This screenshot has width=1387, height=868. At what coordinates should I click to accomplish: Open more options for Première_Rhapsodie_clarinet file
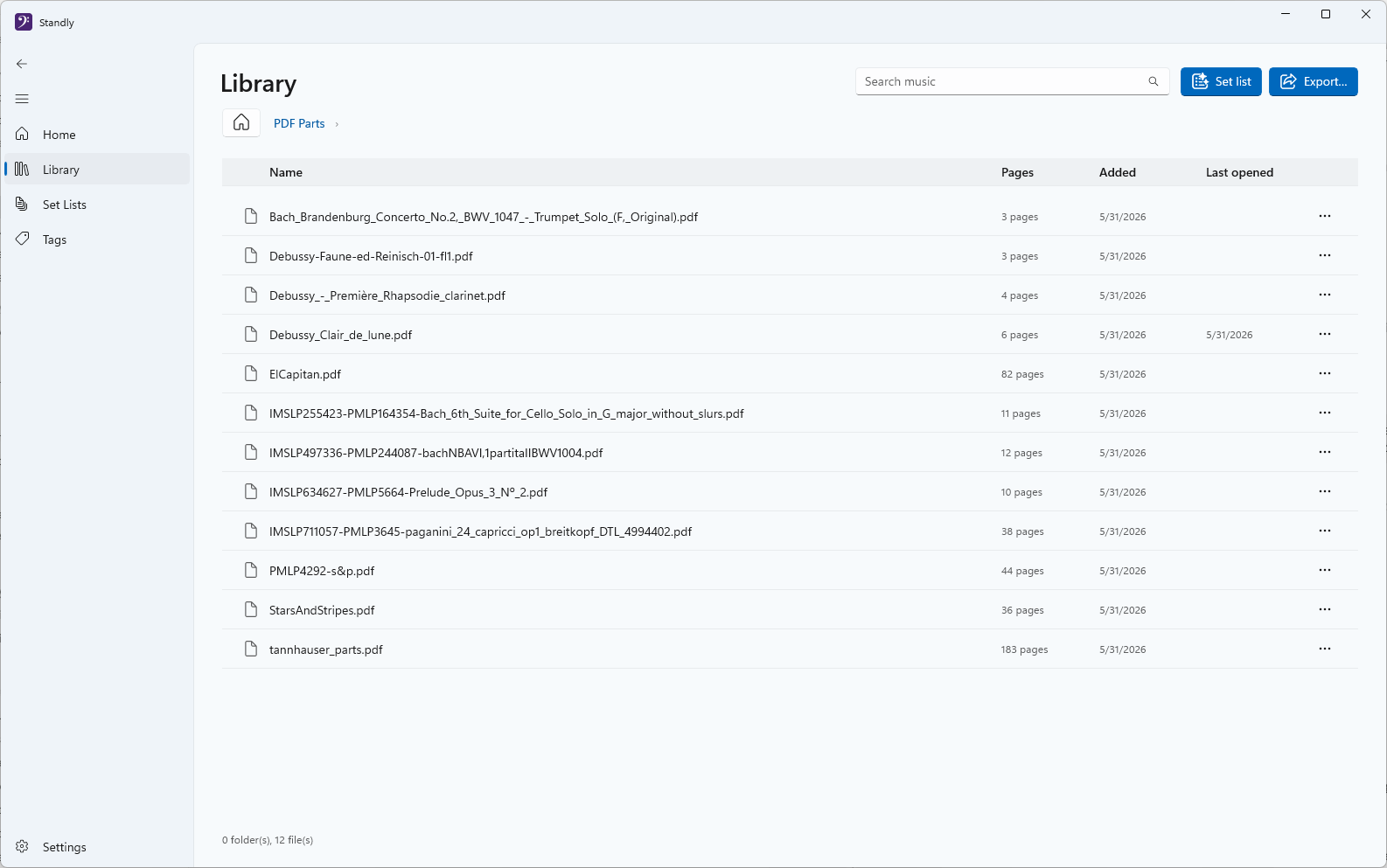pos(1325,295)
